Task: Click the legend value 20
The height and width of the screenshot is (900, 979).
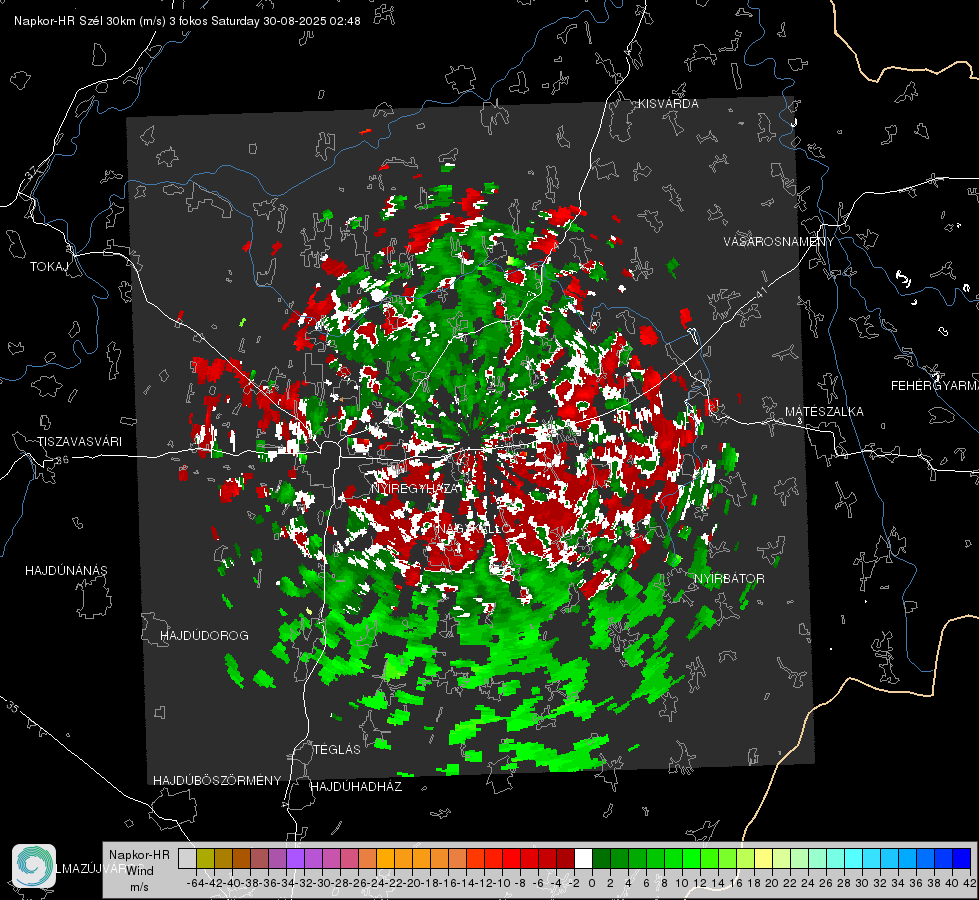Action: (772, 884)
